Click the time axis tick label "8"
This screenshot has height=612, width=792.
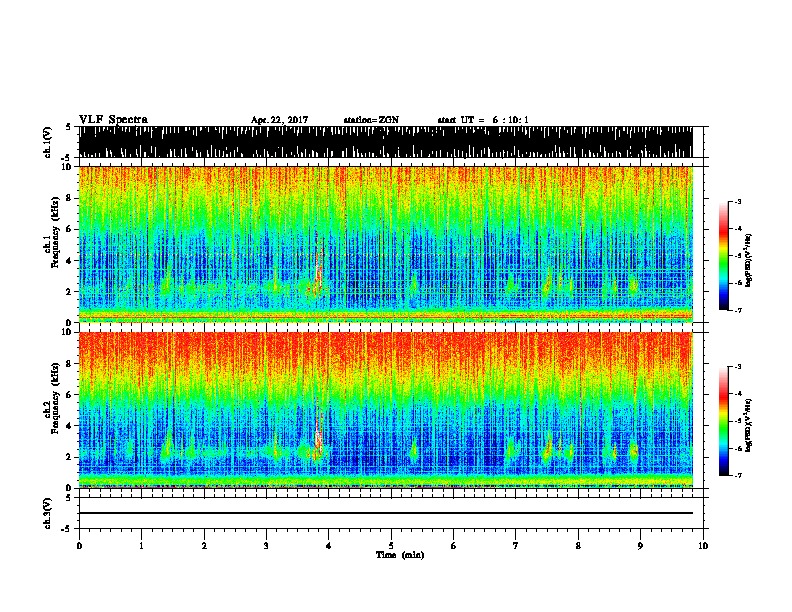578,546
